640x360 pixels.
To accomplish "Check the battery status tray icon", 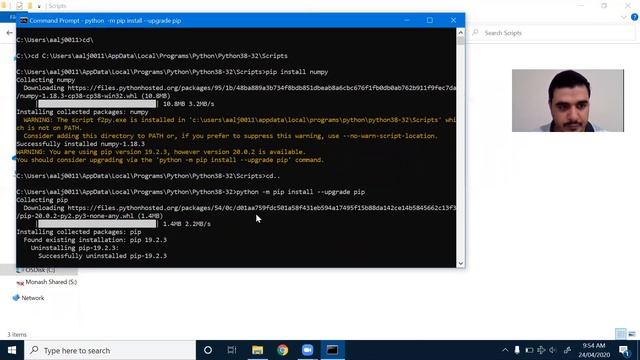I will (529, 350).
